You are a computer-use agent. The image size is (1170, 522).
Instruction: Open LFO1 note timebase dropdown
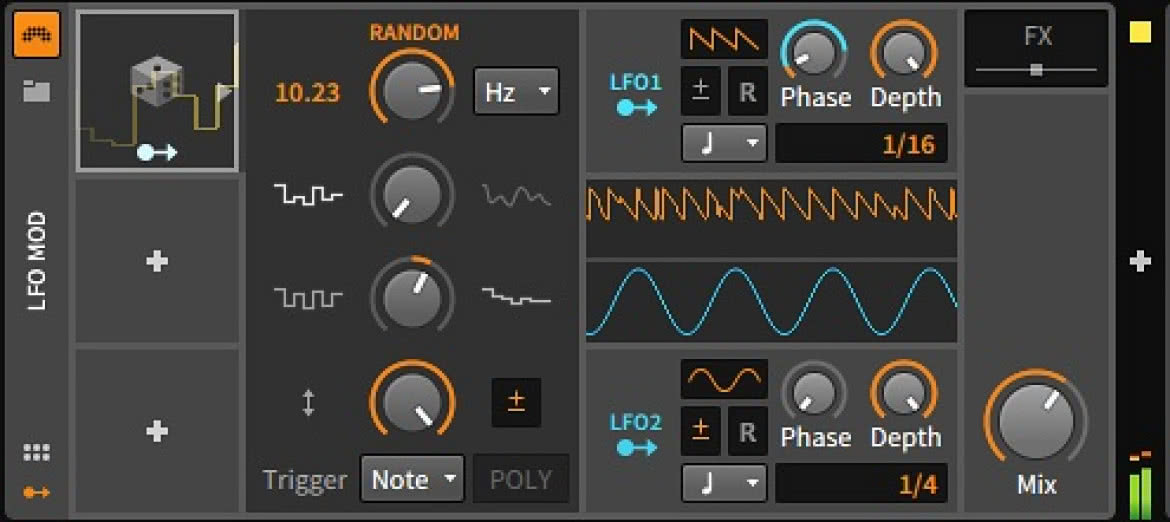[724, 142]
